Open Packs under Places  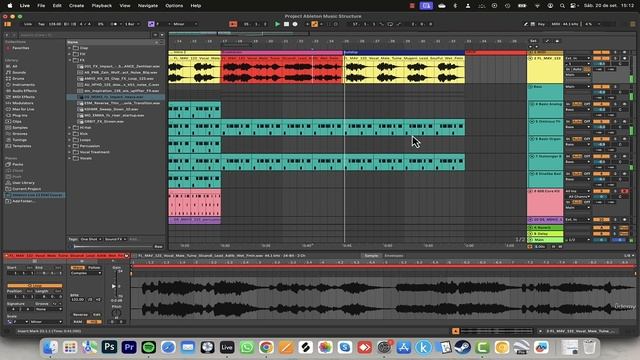click(x=18, y=164)
